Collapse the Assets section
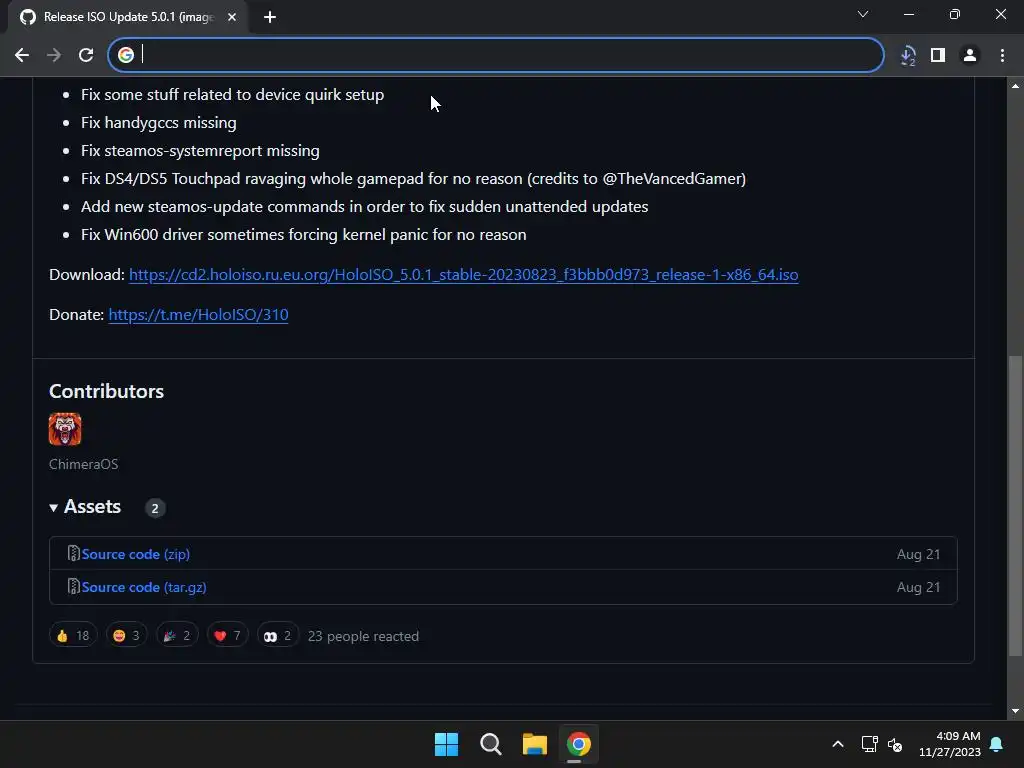1024x768 pixels. pos(85,507)
